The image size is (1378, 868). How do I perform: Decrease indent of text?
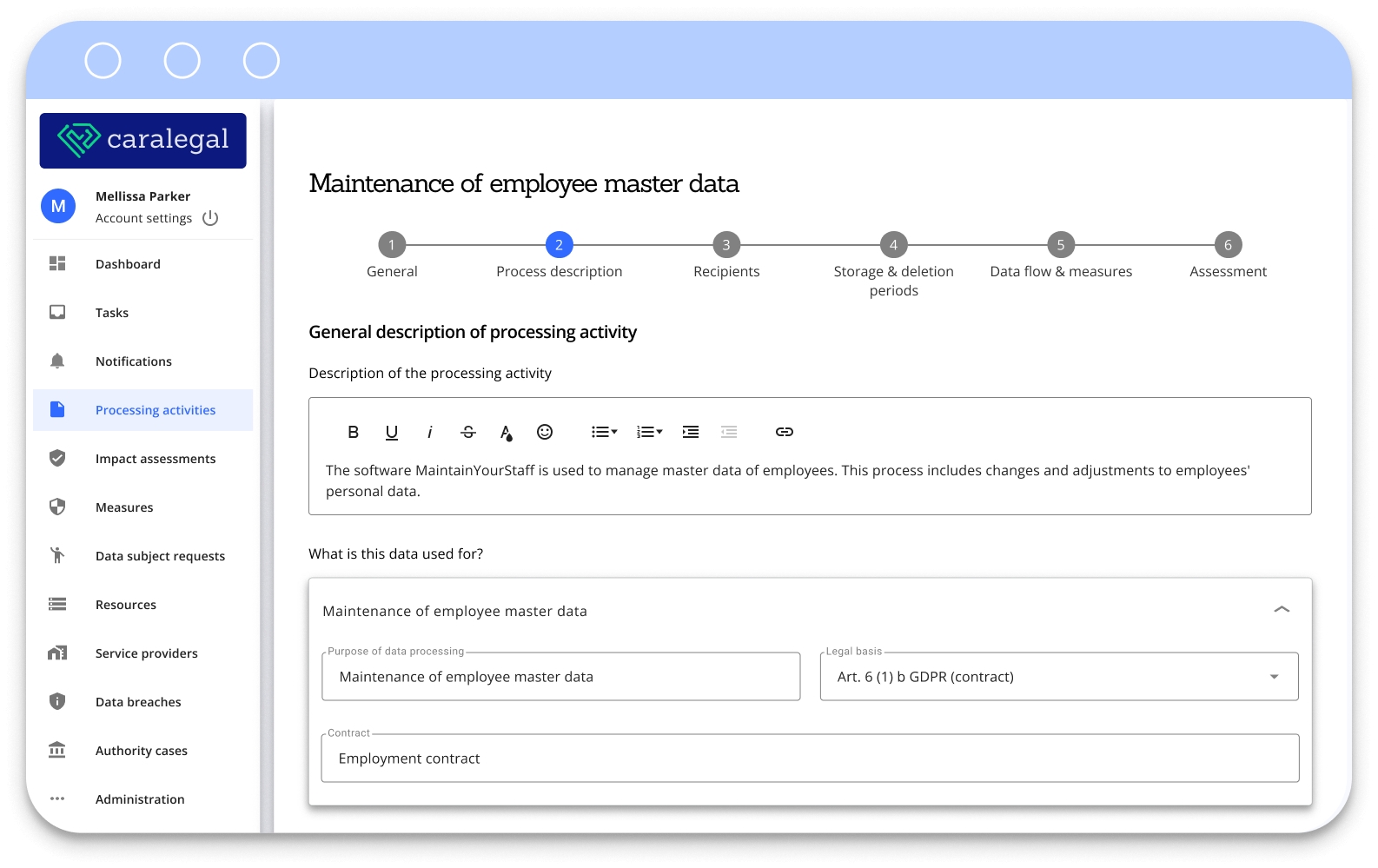pyautogui.click(x=729, y=432)
